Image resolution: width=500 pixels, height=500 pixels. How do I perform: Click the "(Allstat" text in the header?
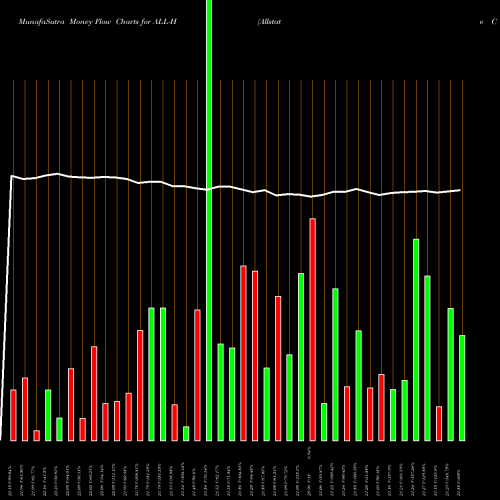(269, 22)
